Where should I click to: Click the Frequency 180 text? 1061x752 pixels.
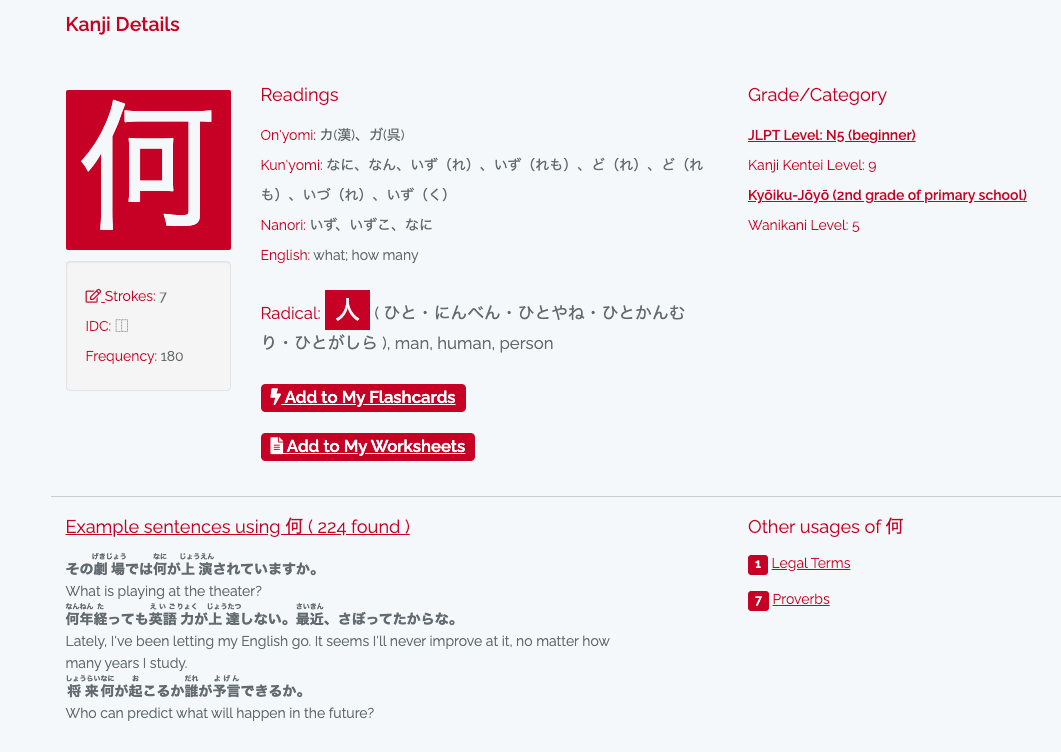pyautogui.click(x=134, y=356)
